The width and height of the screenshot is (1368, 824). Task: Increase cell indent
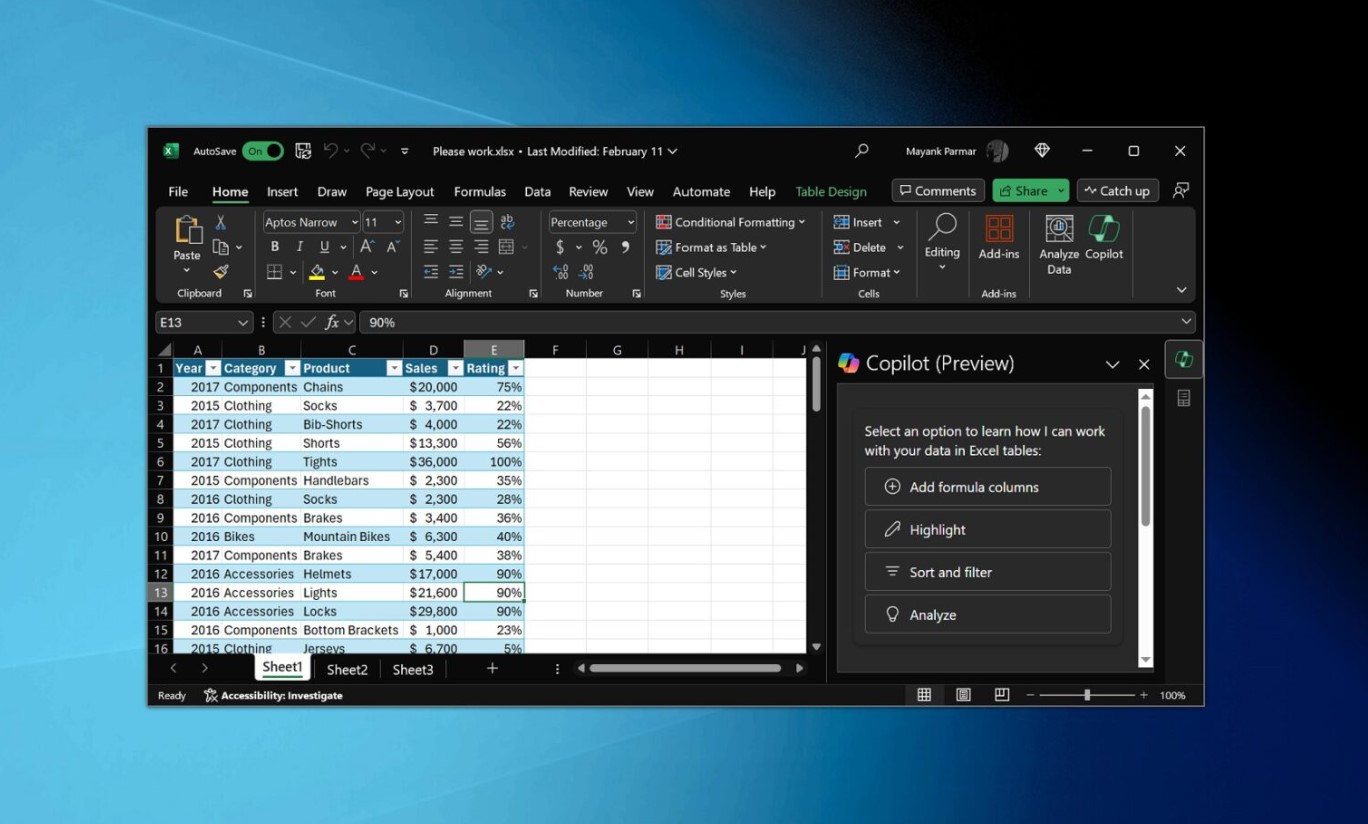[x=456, y=272]
